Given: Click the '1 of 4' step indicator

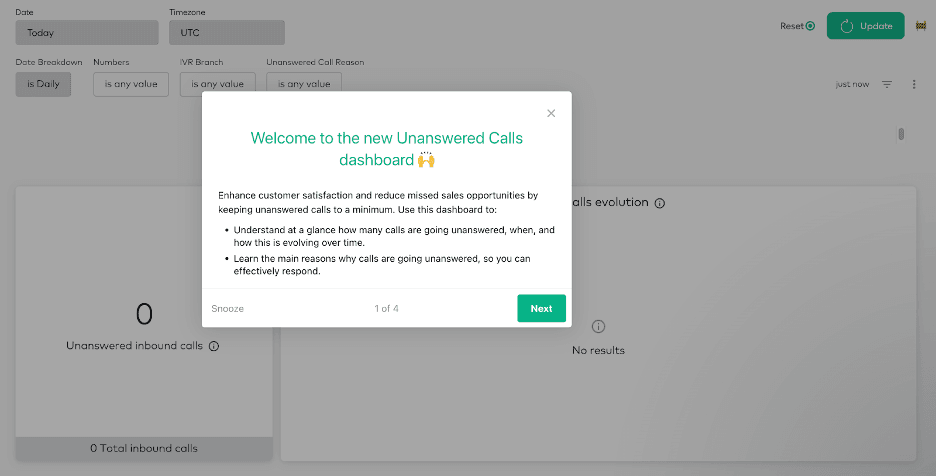Looking at the screenshot, I should tap(386, 309).
